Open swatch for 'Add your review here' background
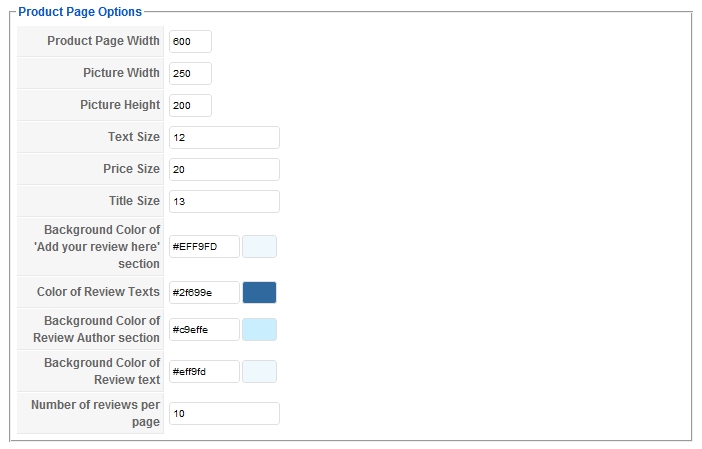Image resolution: width=702 pixels, height=449 pixels. point(259,247)
